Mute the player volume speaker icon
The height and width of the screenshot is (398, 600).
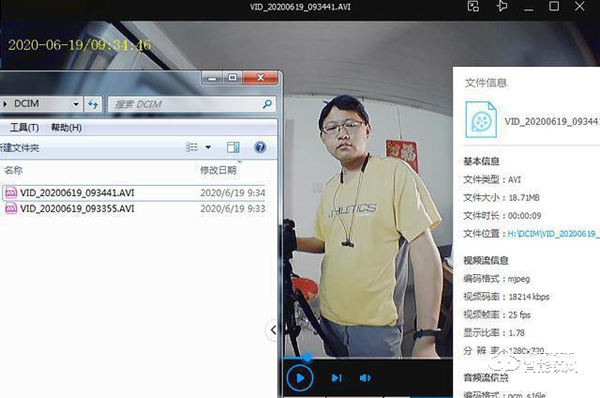pos(365,378)
